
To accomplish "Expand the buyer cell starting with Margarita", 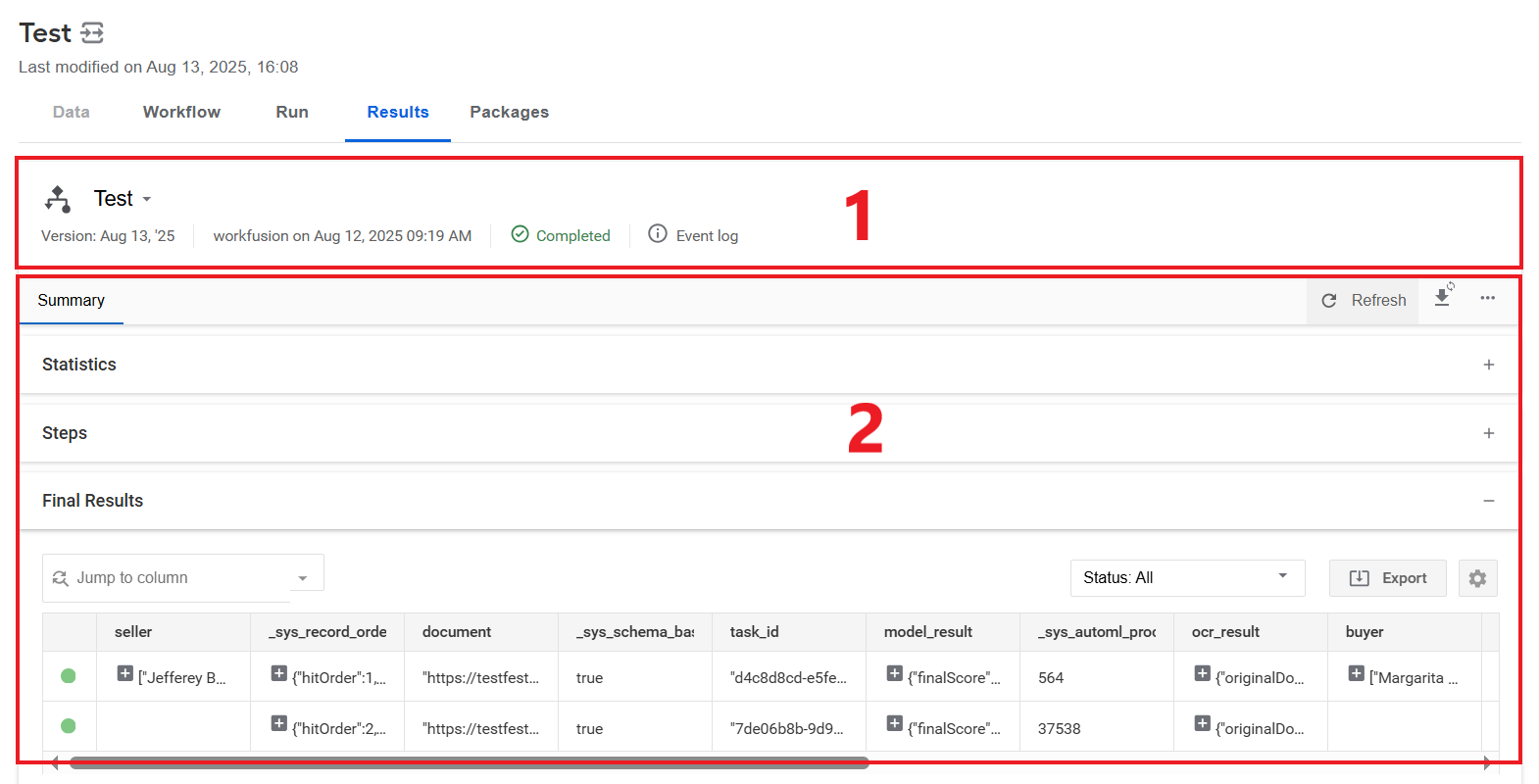I will pyautogui.click(x=1357, y=673).
